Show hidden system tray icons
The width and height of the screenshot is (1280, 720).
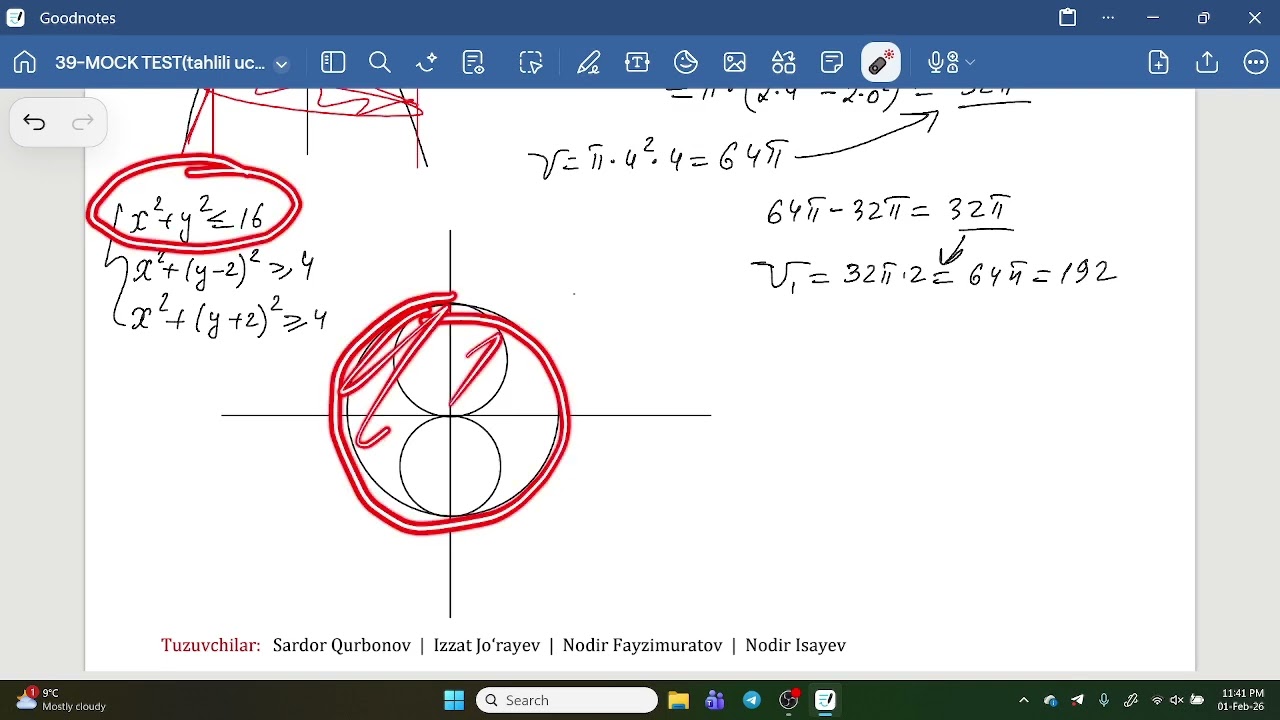[1023, 700]
